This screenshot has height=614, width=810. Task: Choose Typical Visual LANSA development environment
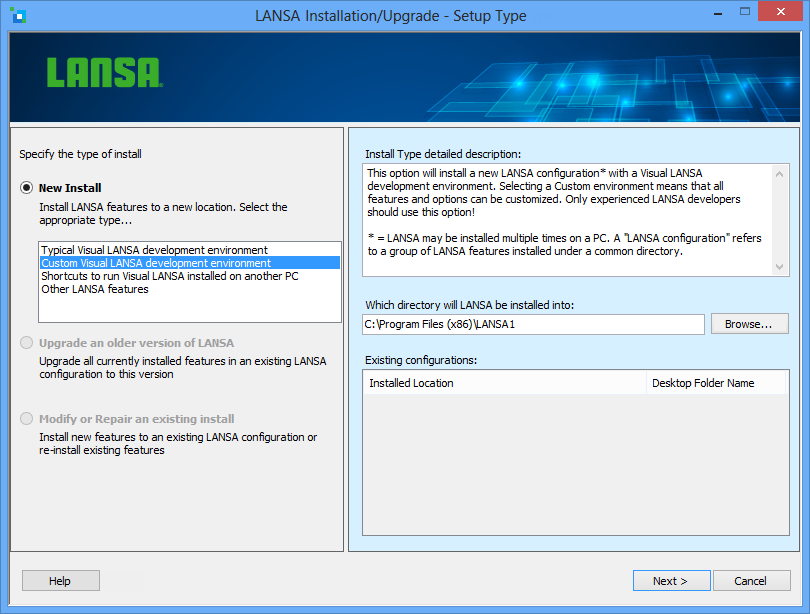click(190, 250)
